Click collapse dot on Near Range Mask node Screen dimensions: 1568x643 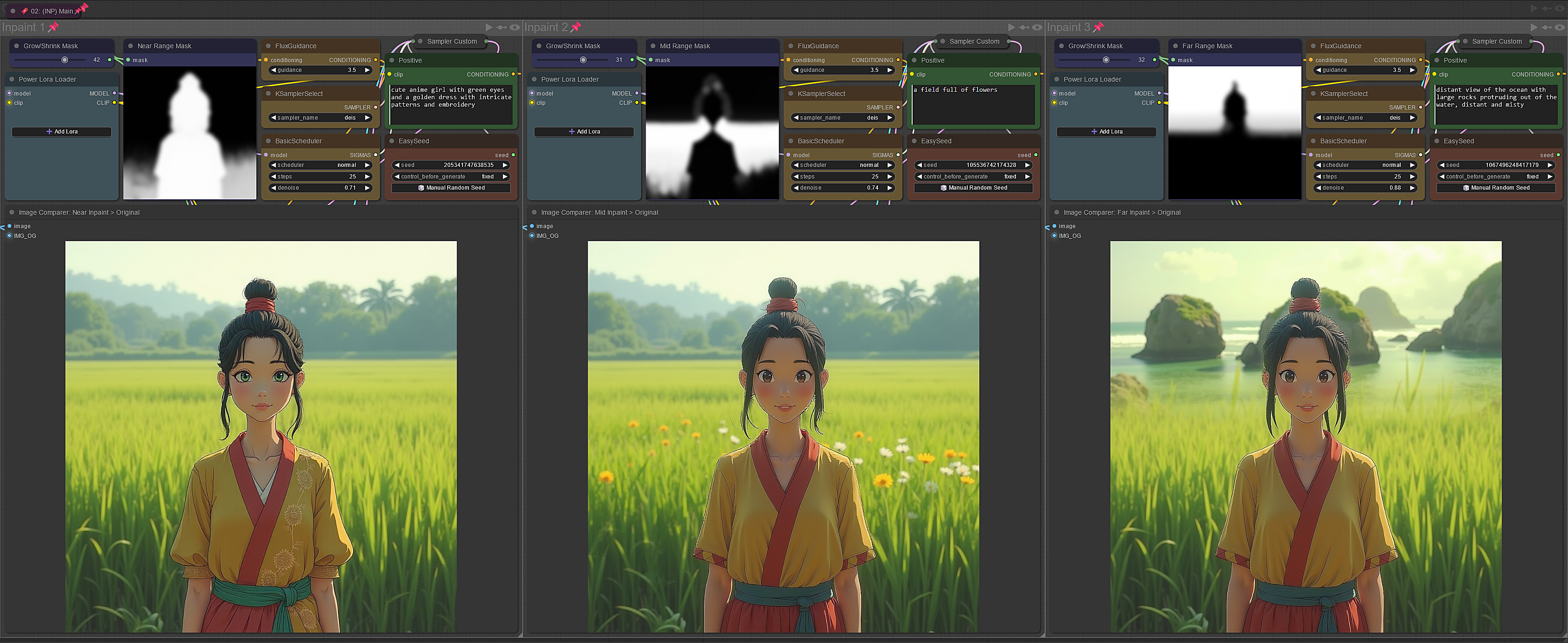click(x=130, y=46)
